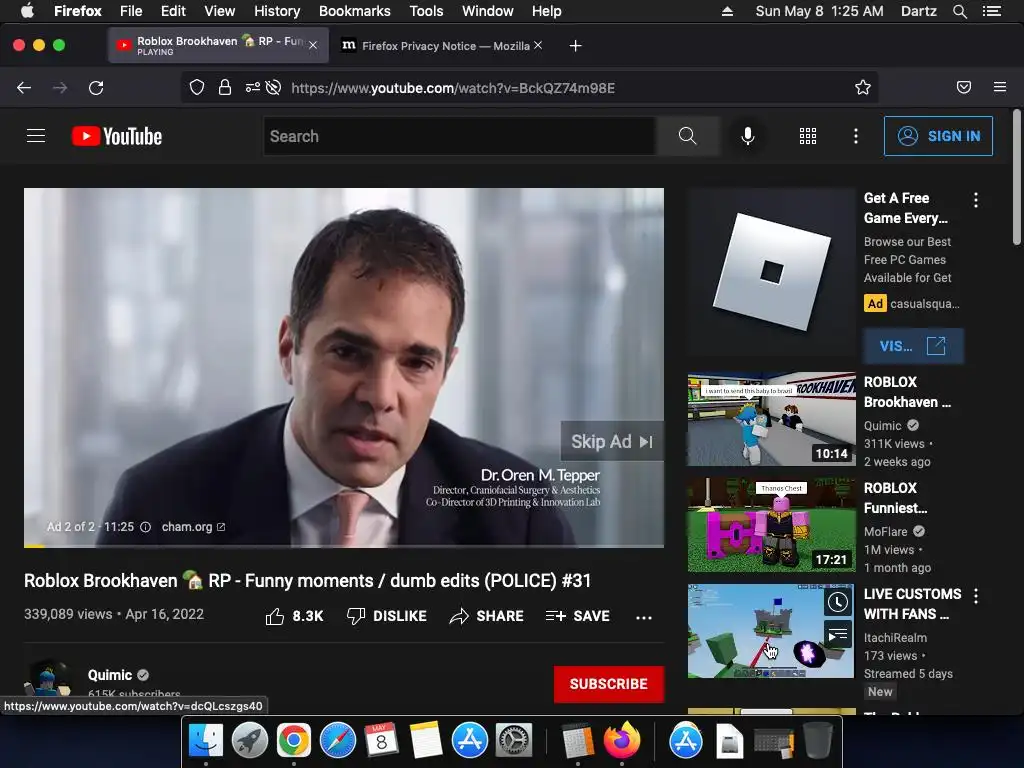
Task: Subscribe to Quimic with the SUBSCRIBE button
Action: click(609, 684)
